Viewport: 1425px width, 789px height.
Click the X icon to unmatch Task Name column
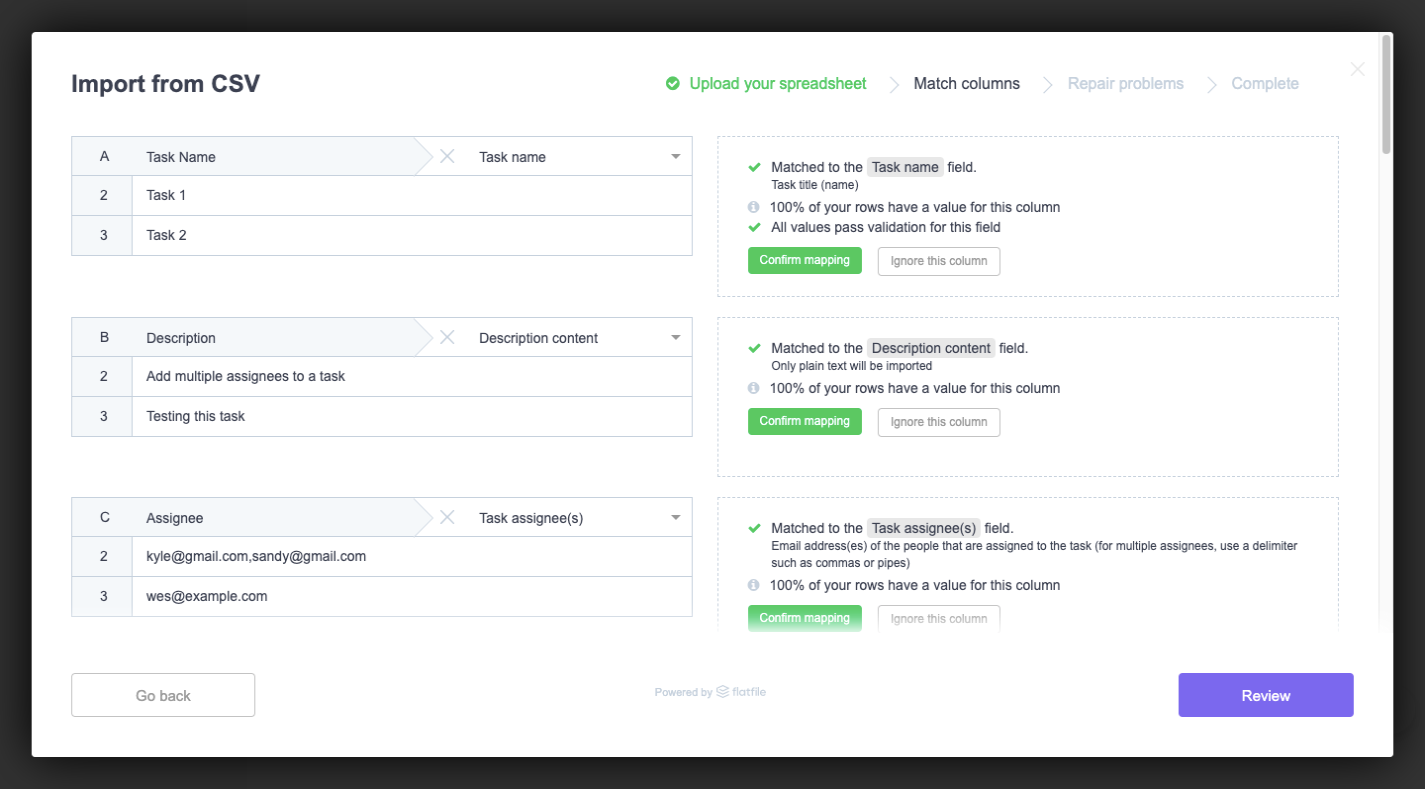coord(446,156)
